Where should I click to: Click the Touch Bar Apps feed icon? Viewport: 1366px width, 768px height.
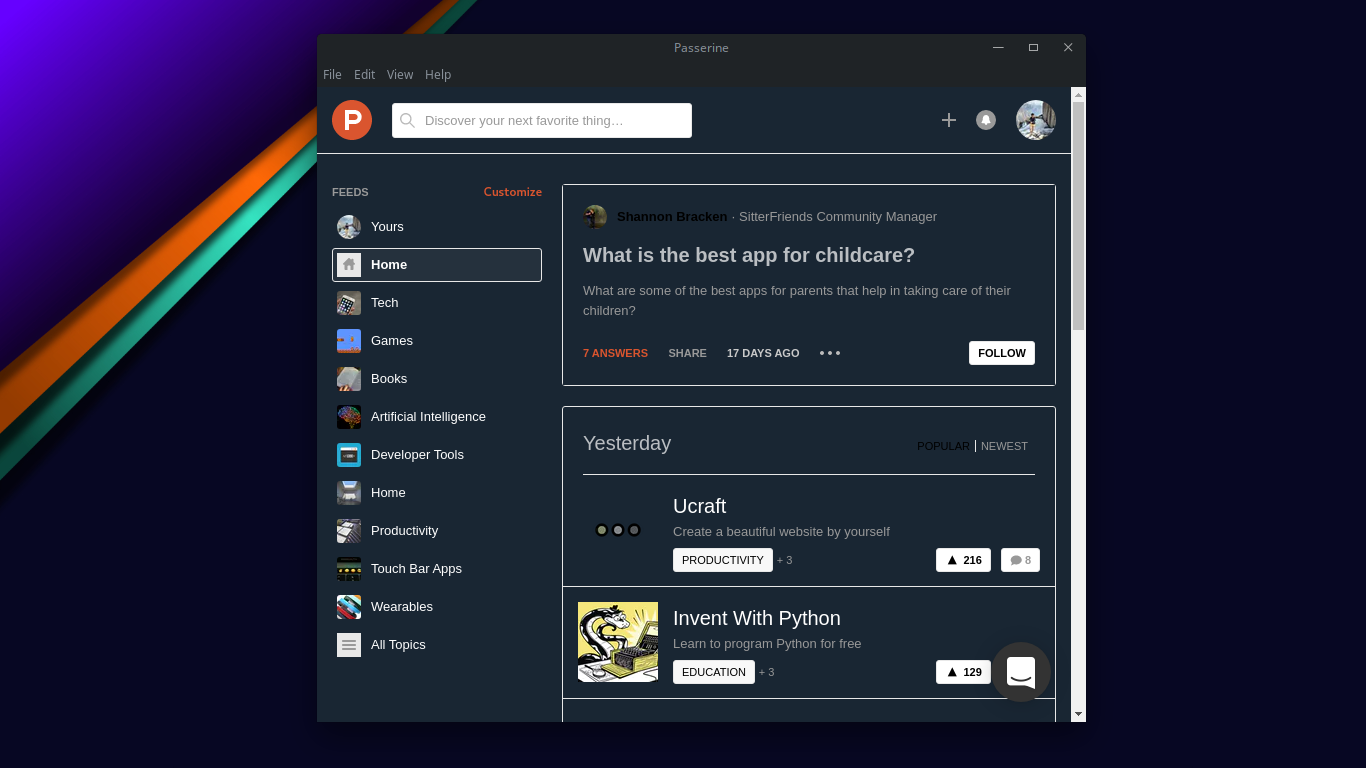click(x=349, y=569)
